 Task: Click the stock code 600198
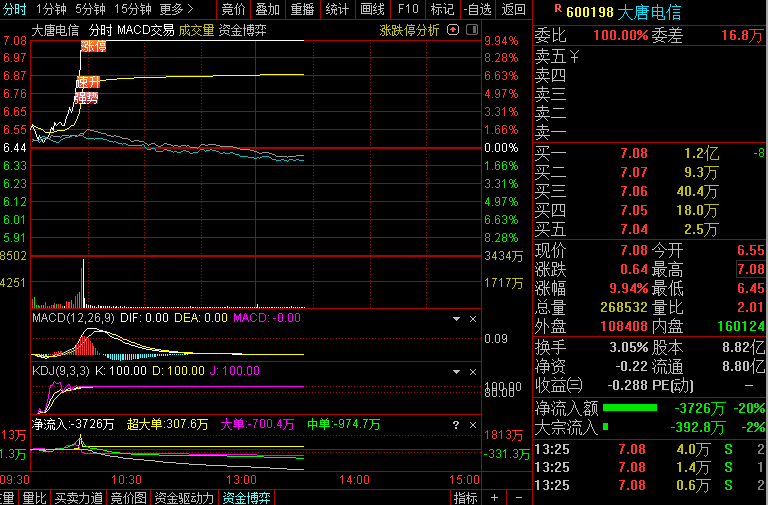click(x=590, y=12)
